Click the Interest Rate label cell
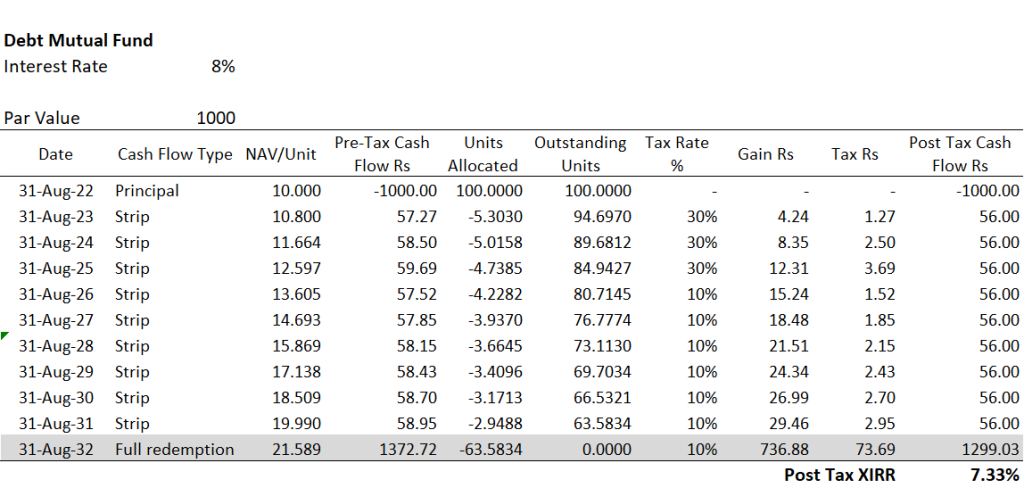Viewport: 1024px width, 488px height. (x=56, y=67)
